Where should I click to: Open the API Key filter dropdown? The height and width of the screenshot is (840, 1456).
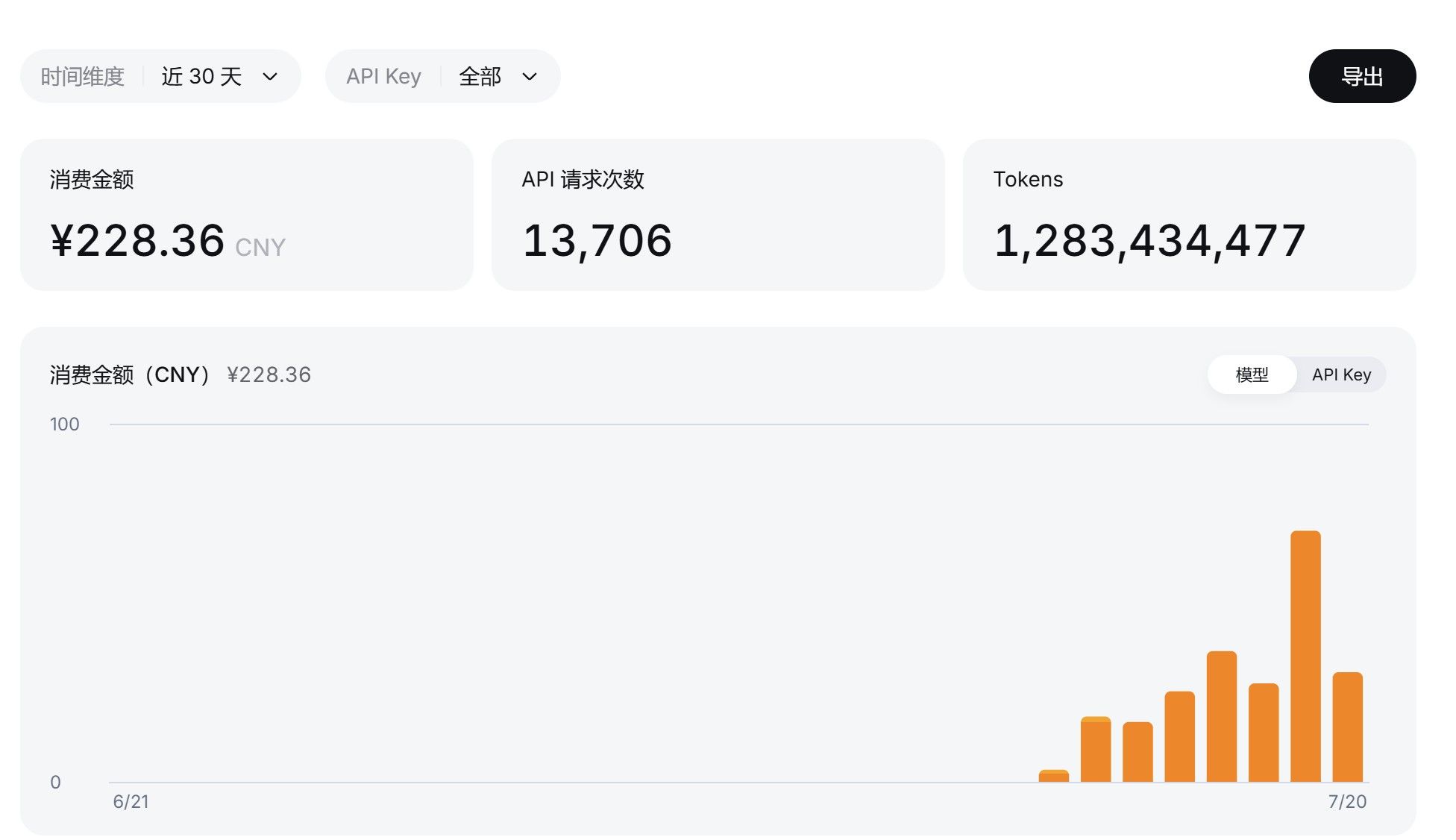click(x=442, y=76)
